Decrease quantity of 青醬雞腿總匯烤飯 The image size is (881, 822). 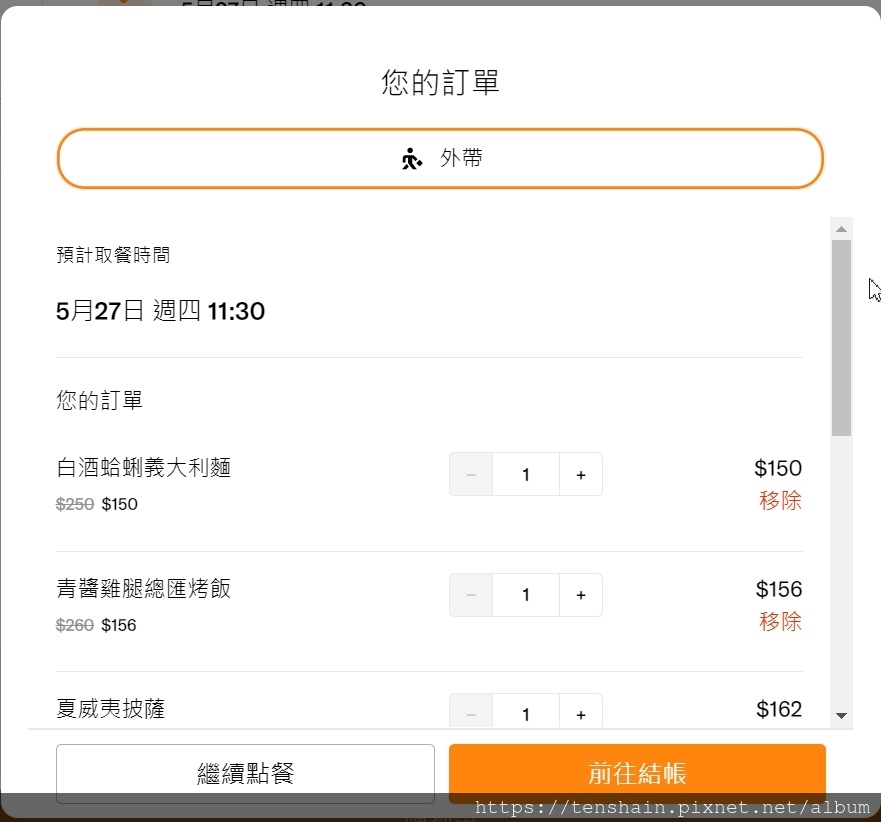(x=471, y=595)
